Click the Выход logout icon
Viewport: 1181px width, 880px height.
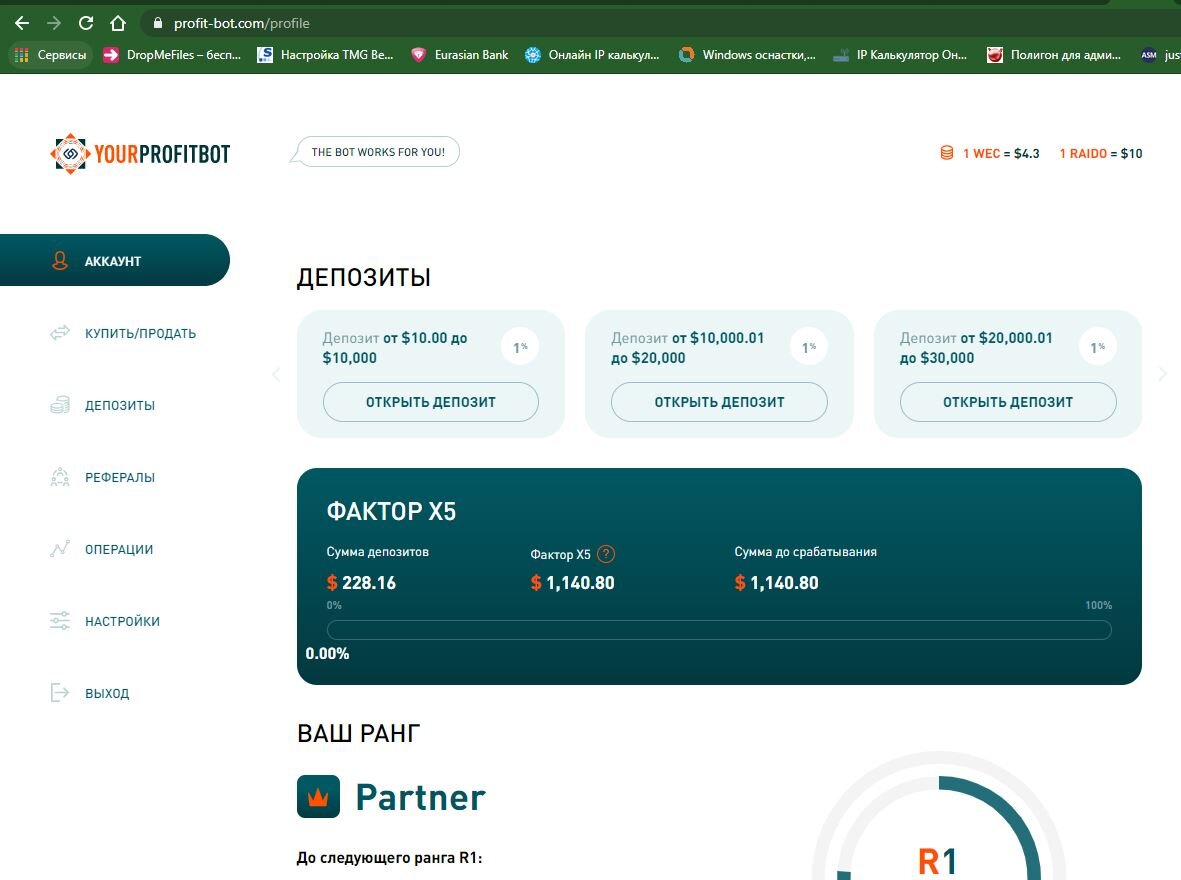pyautogui.click(x=60, y=693)
